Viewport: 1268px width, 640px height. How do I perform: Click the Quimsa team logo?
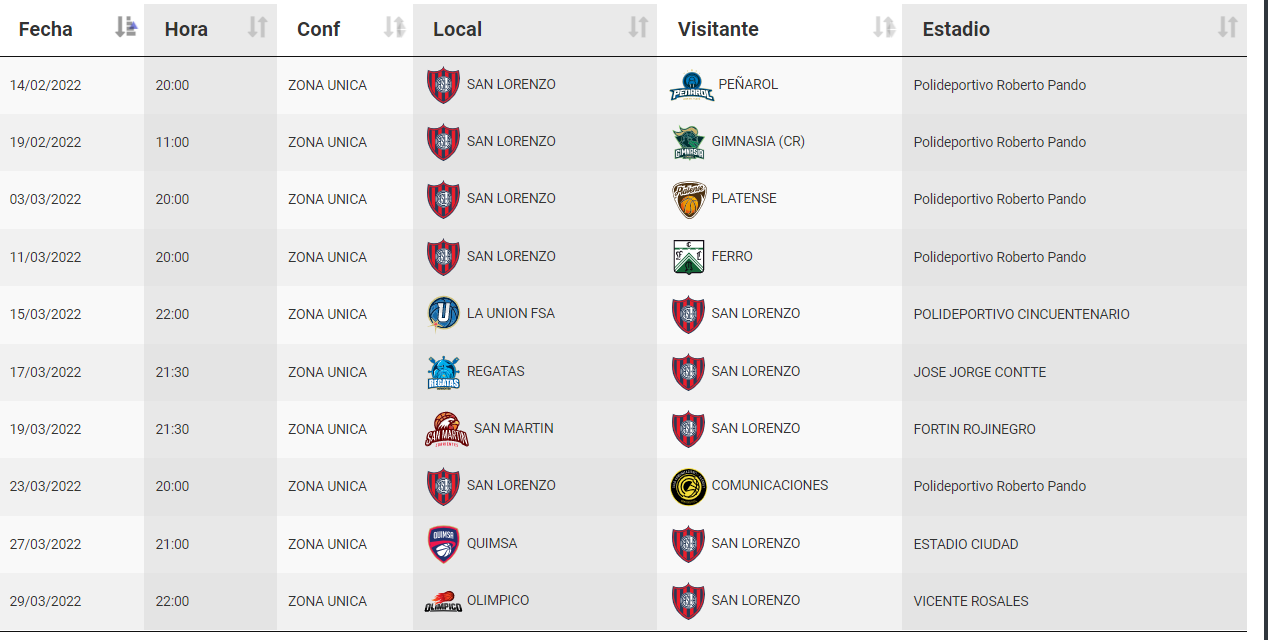(x=443, y=544)
